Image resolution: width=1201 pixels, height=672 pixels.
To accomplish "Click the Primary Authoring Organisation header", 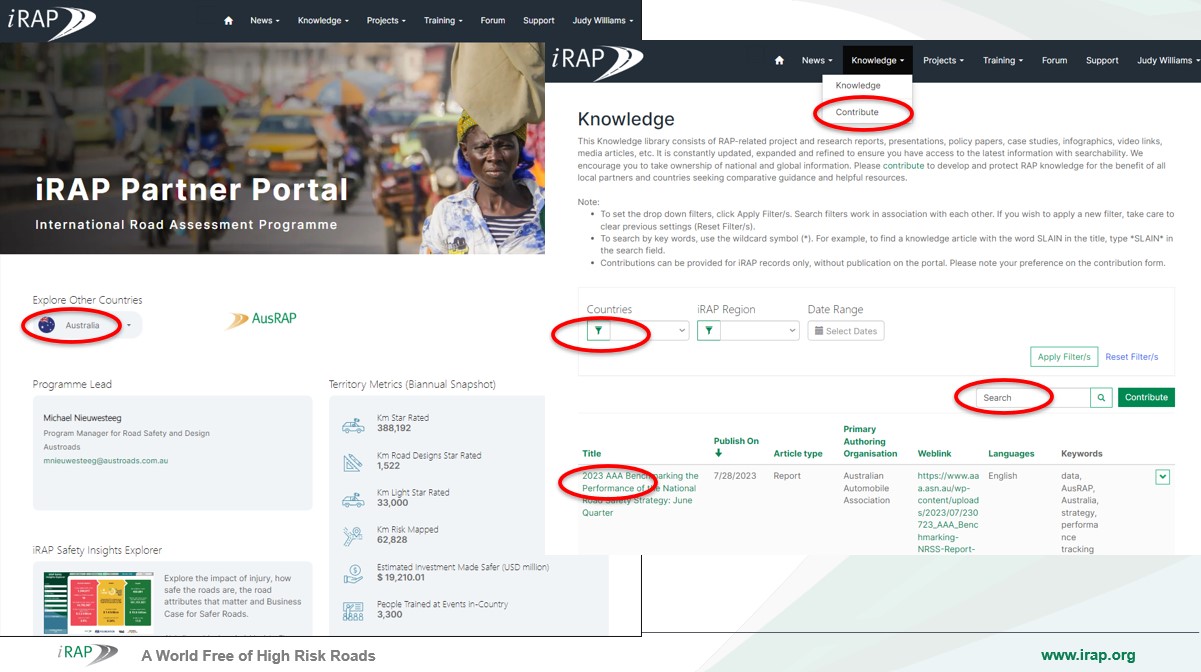I will (871, 441).
